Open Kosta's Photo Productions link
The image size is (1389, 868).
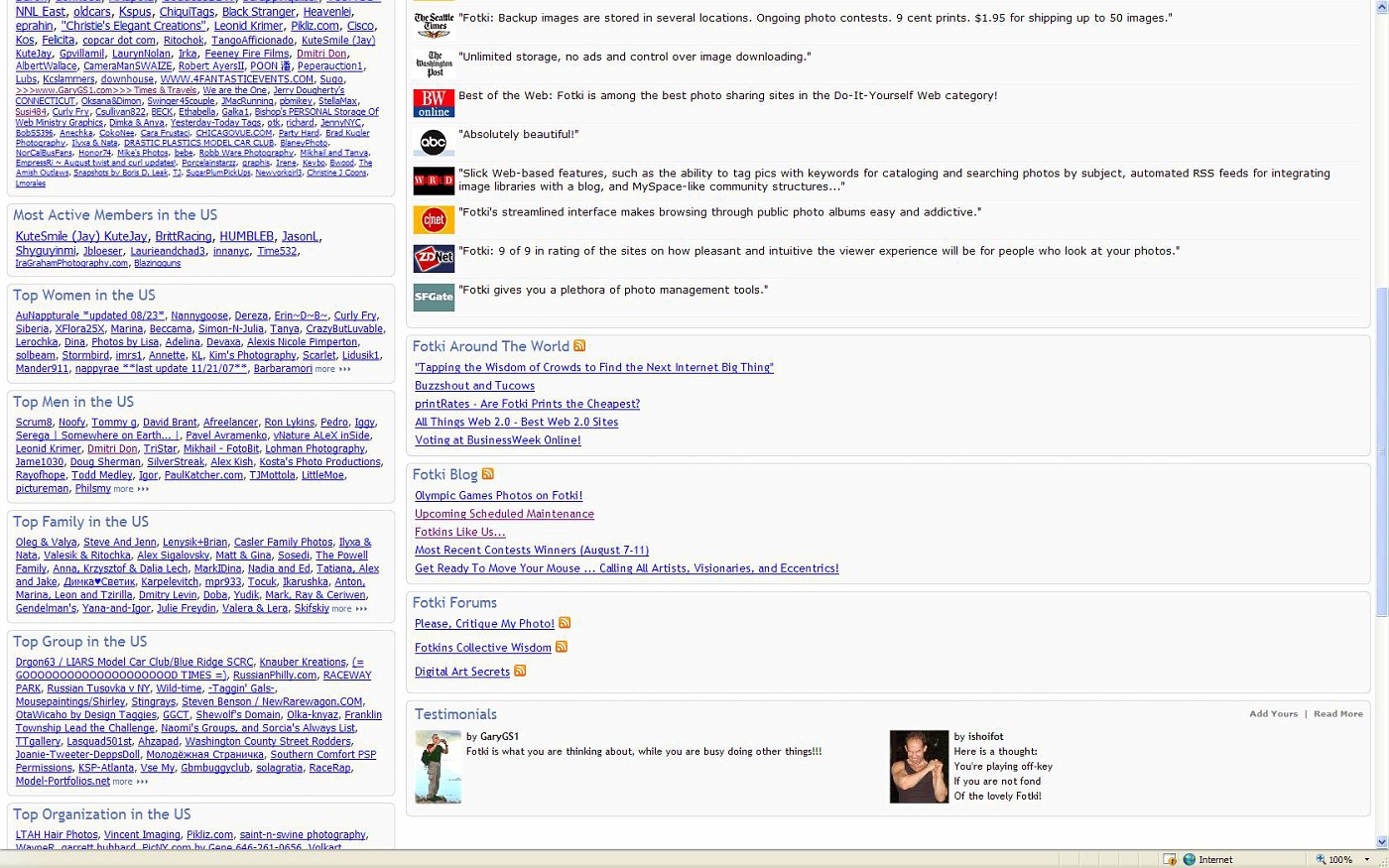319,462
